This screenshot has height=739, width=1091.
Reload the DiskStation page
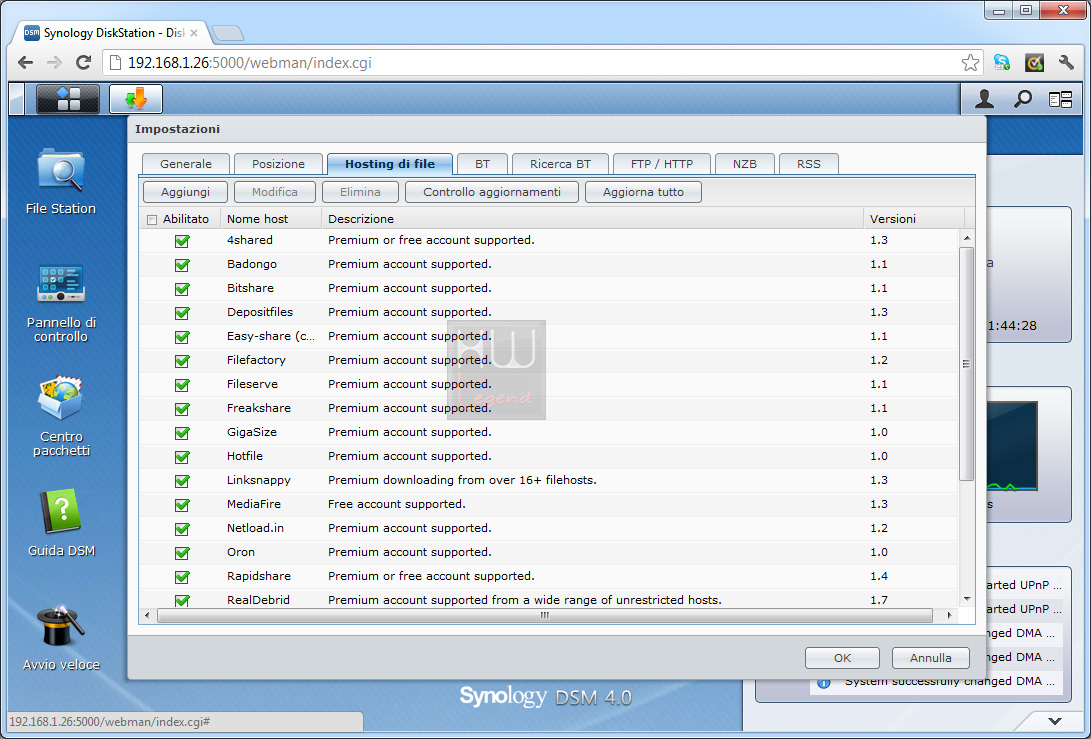(x=83, y=63)
